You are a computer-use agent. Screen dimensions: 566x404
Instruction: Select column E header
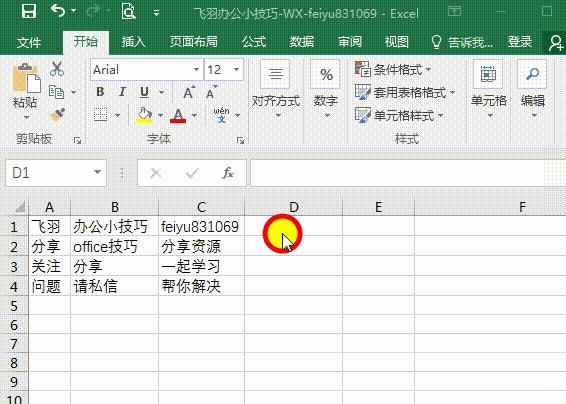coord(378,207)
